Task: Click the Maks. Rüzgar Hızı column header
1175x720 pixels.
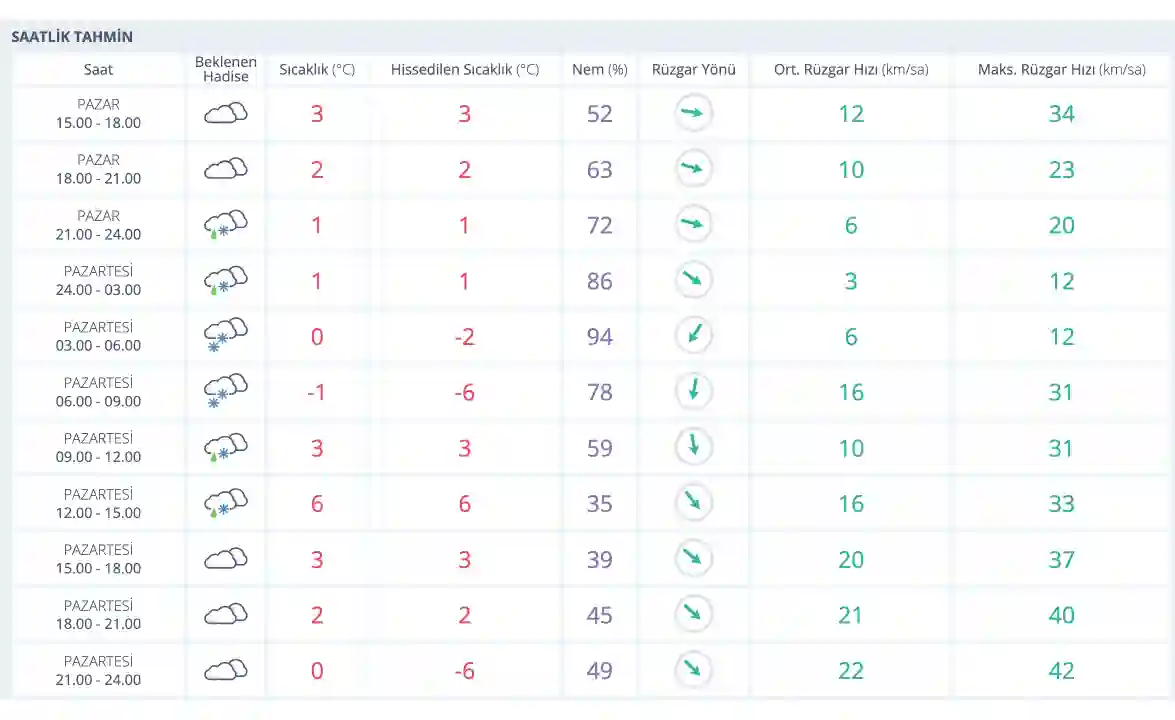Action: pos(1061,70)
